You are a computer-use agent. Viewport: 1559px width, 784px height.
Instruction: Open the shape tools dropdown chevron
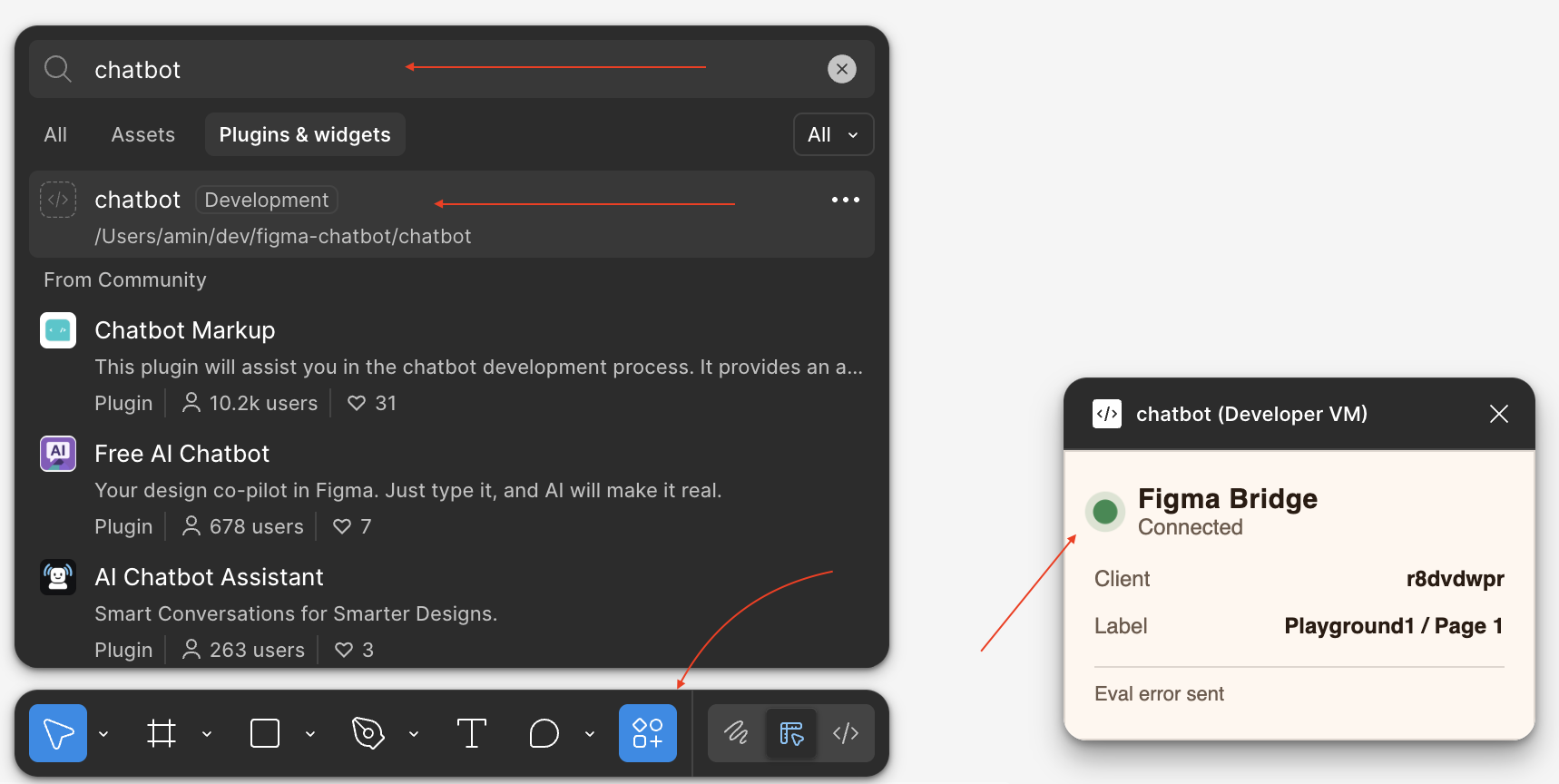point(310,734)
